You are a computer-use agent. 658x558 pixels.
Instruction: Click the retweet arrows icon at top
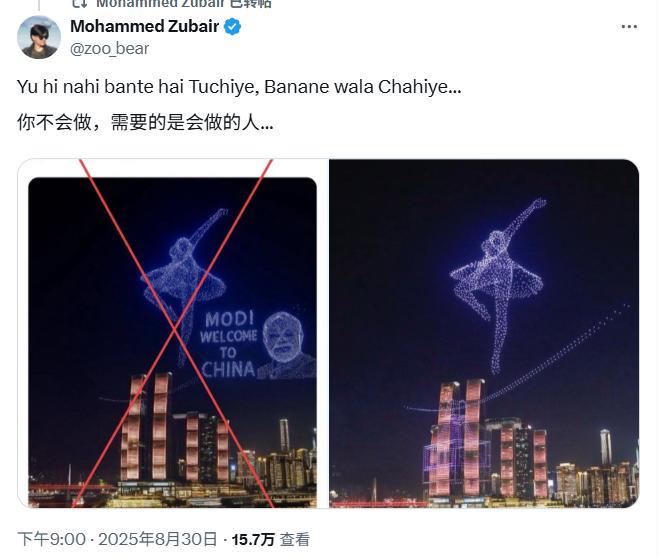[80, 3]
